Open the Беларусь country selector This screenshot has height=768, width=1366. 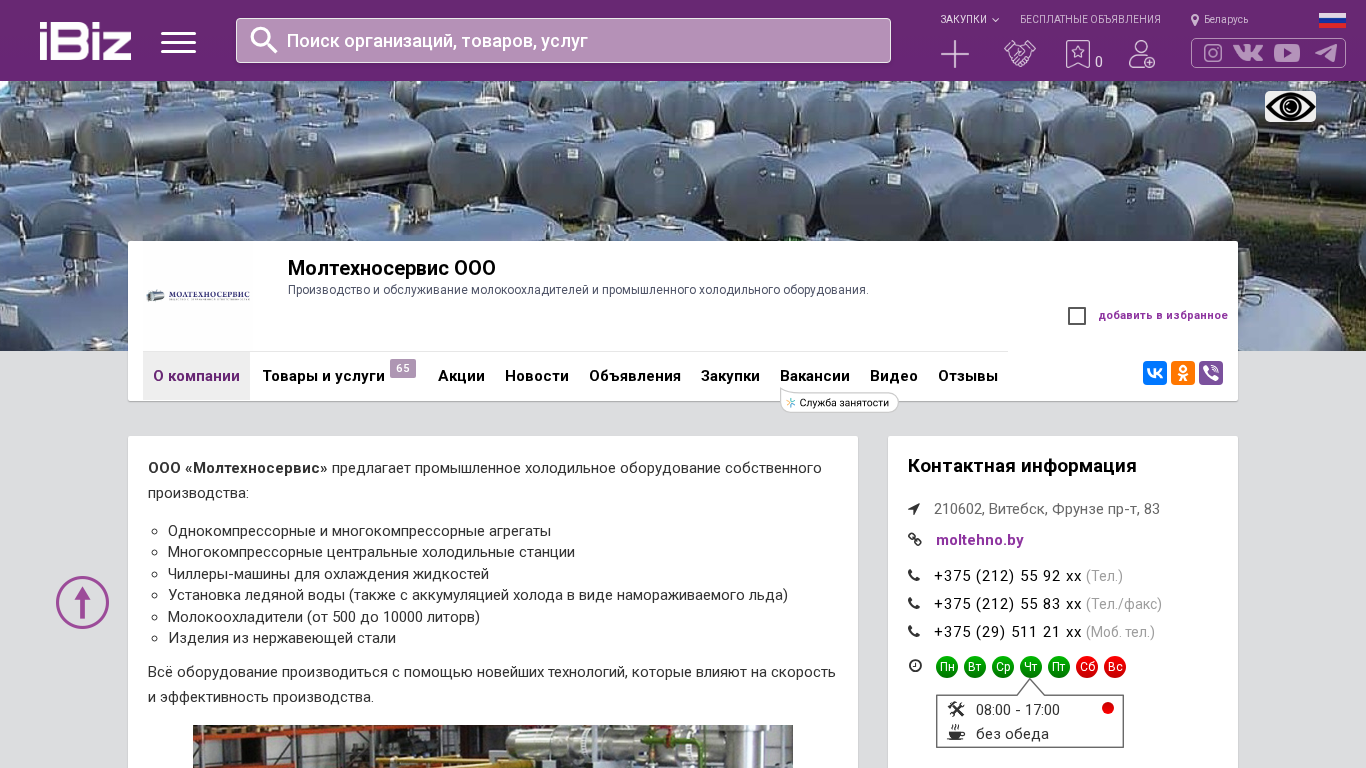coord(1219,20)
